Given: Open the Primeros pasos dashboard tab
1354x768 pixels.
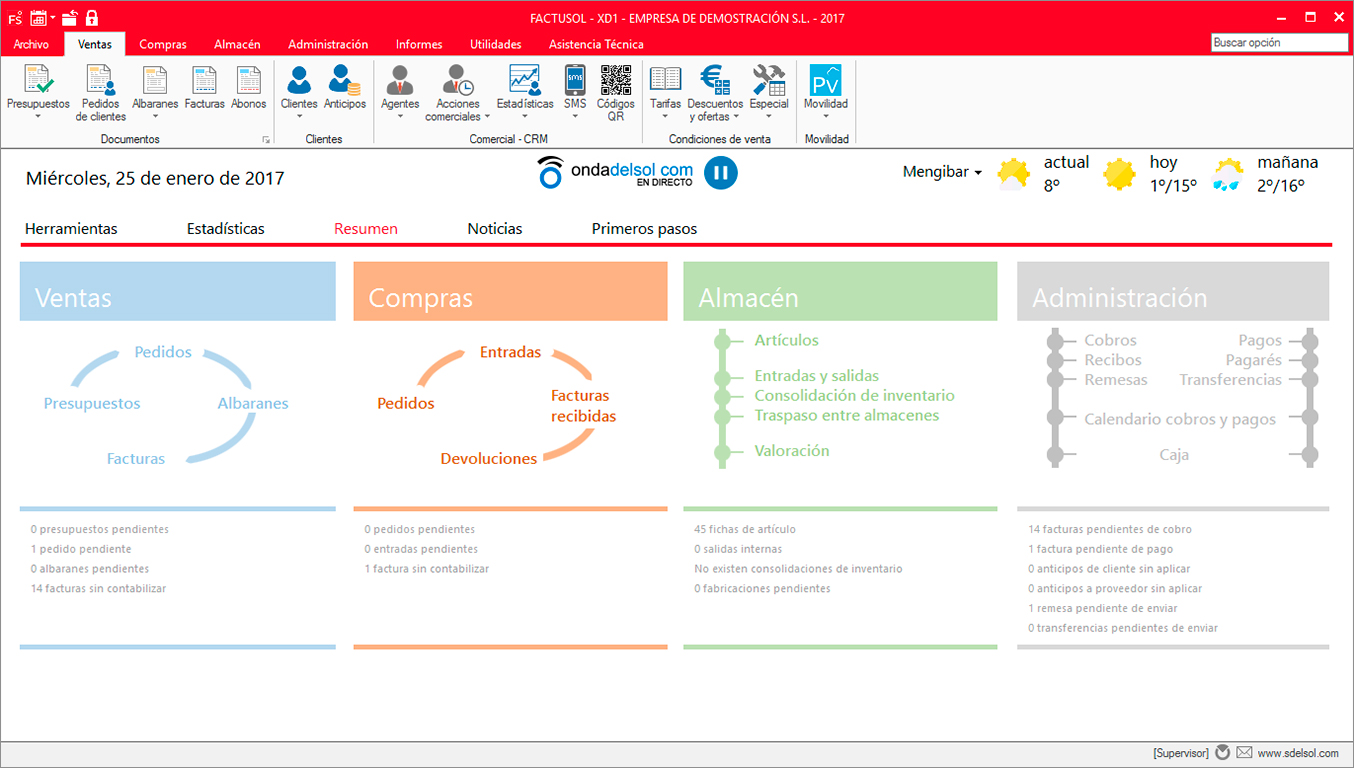Looking at the screenshot, I should click(645, 229).
